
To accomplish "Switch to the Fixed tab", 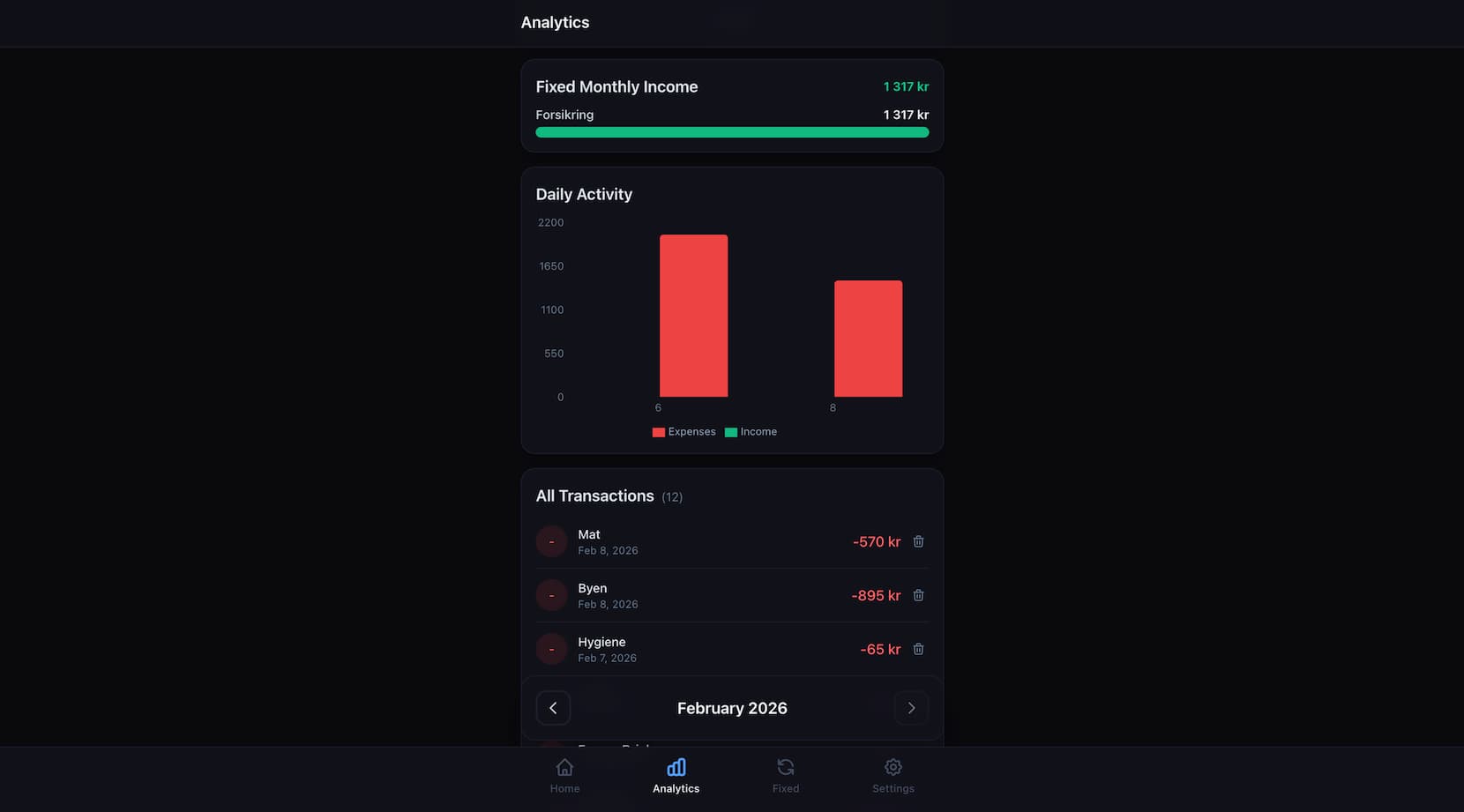I will click(785, 776).
